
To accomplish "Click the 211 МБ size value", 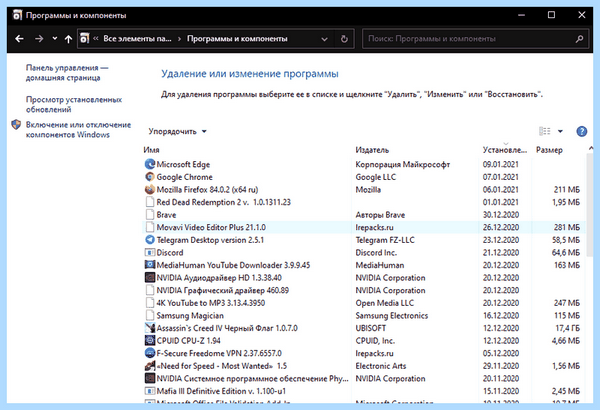I will coord(567,189).
